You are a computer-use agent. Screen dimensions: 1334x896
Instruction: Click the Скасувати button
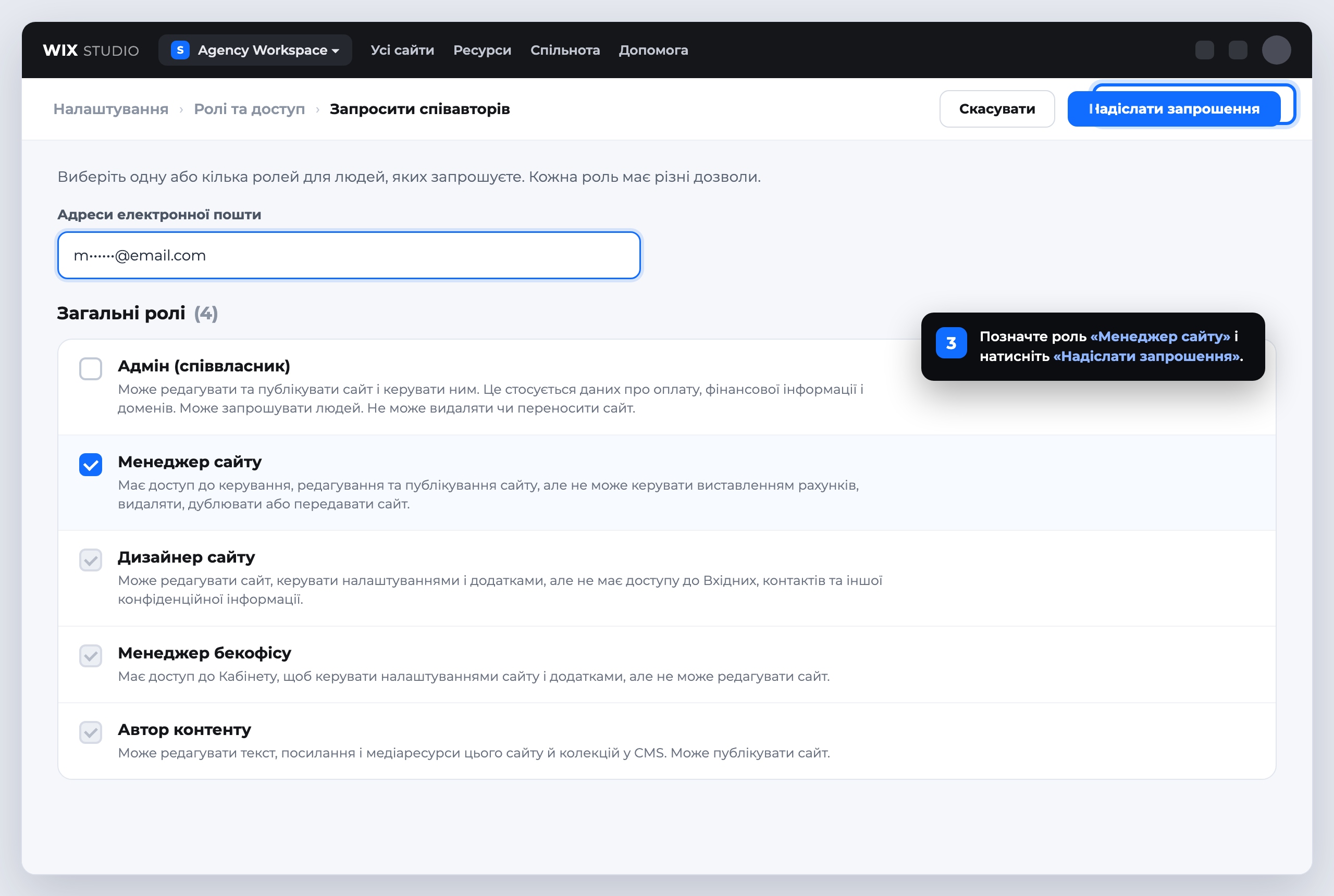(x=997, y=109)
